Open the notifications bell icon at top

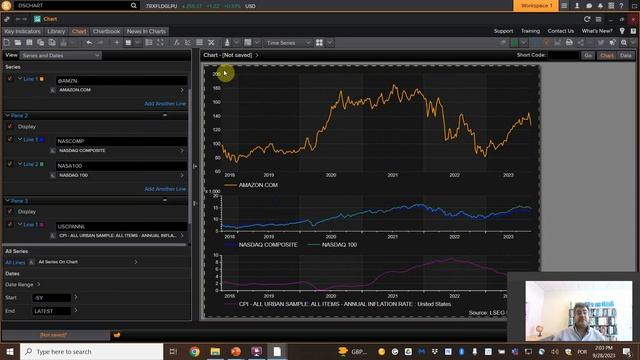coord(600,6)
